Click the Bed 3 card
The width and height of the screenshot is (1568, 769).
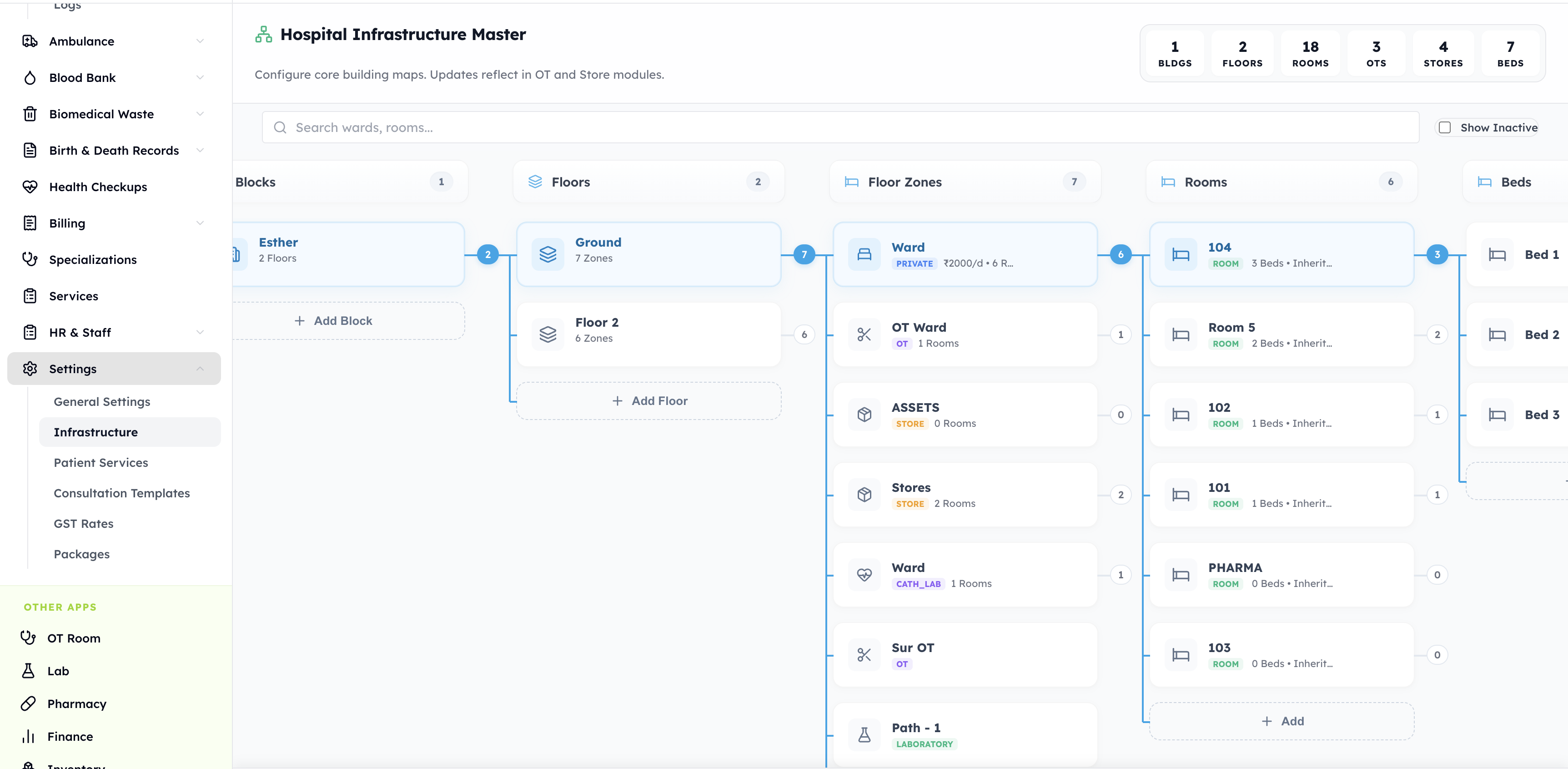point(1518,415)
